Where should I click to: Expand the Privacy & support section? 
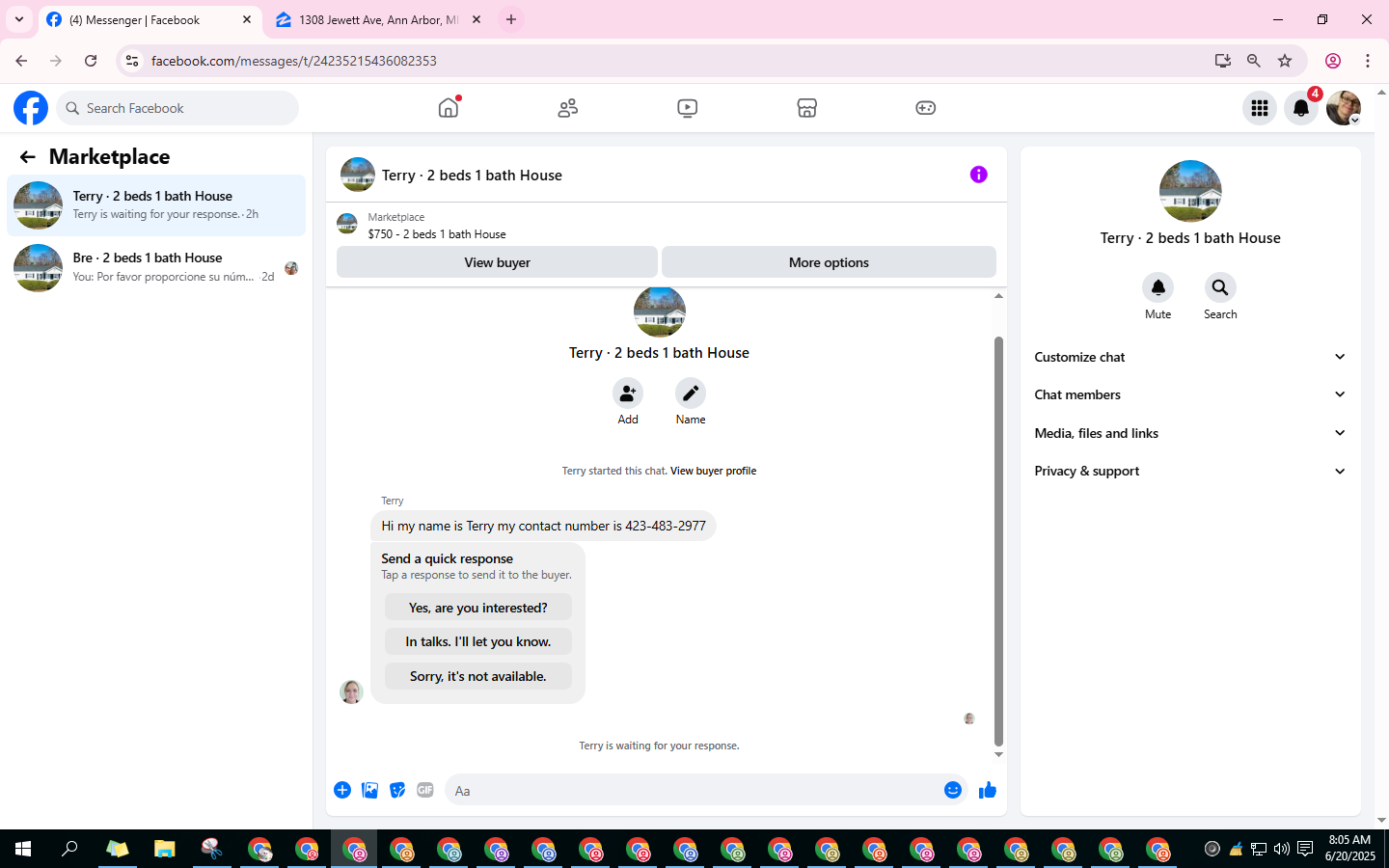click(x=1190, y=471)
